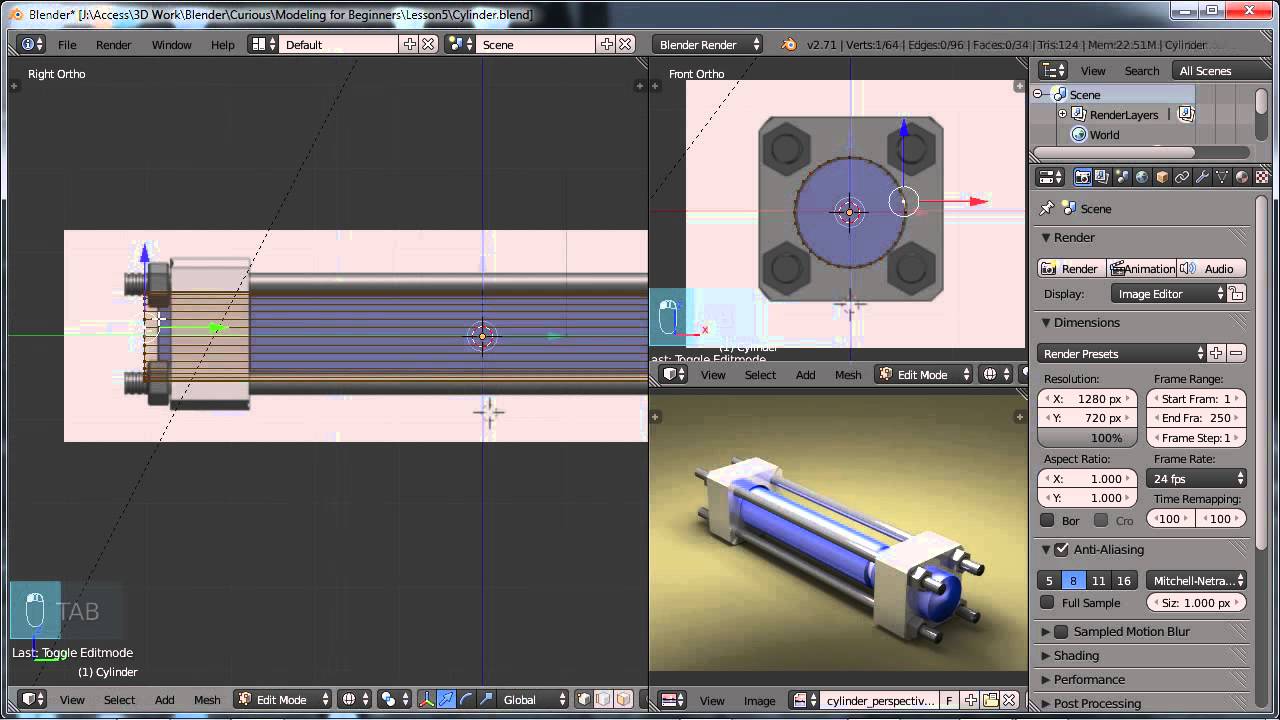This screenshot has width=1280, height=720.
Task: Remove render preset with minus button
Action: (1237, 353)
